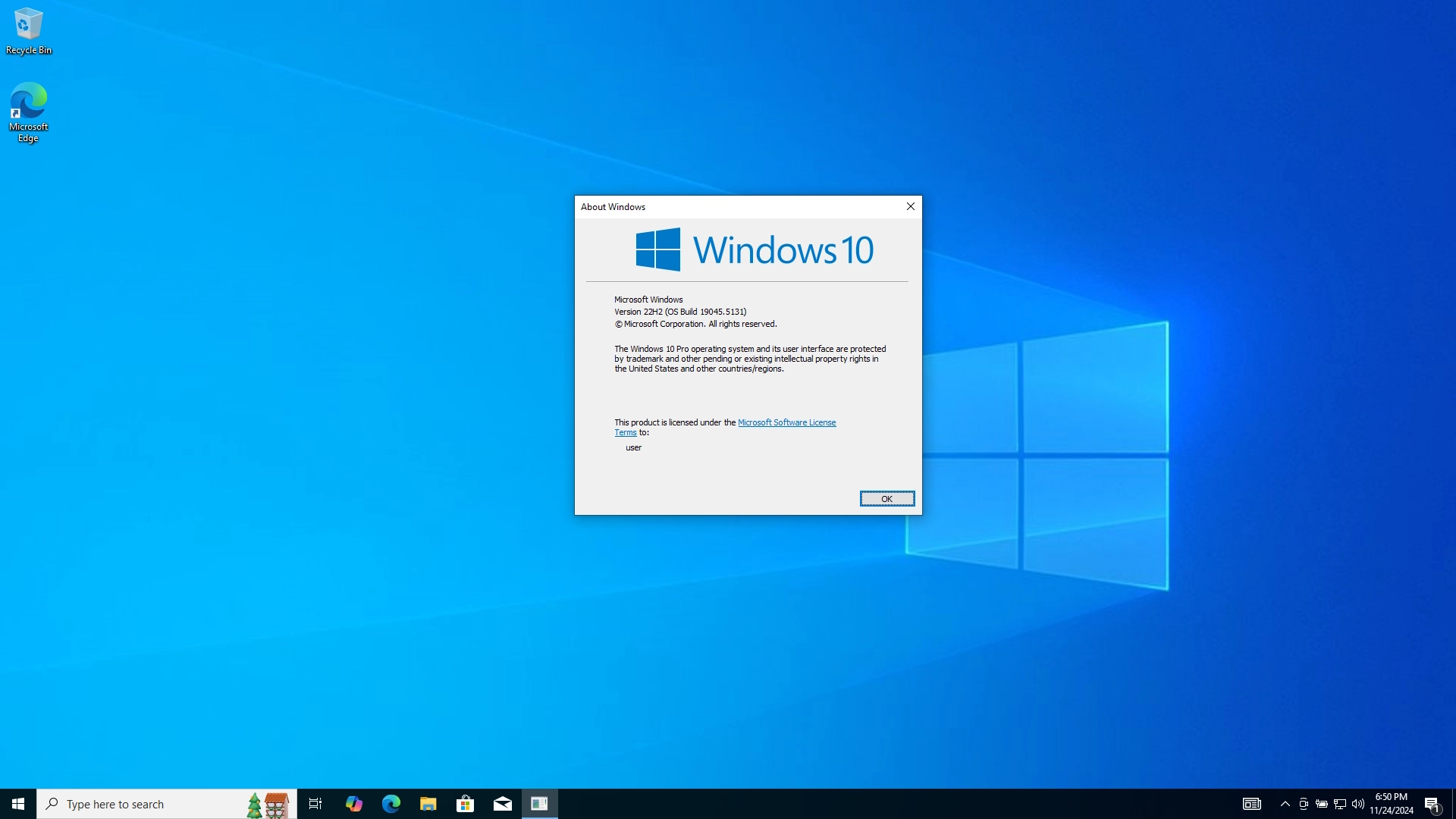Launch Copilot from the taskbar
The height and width of the screenshot is (819, 1456).
(x=353, y=804)
